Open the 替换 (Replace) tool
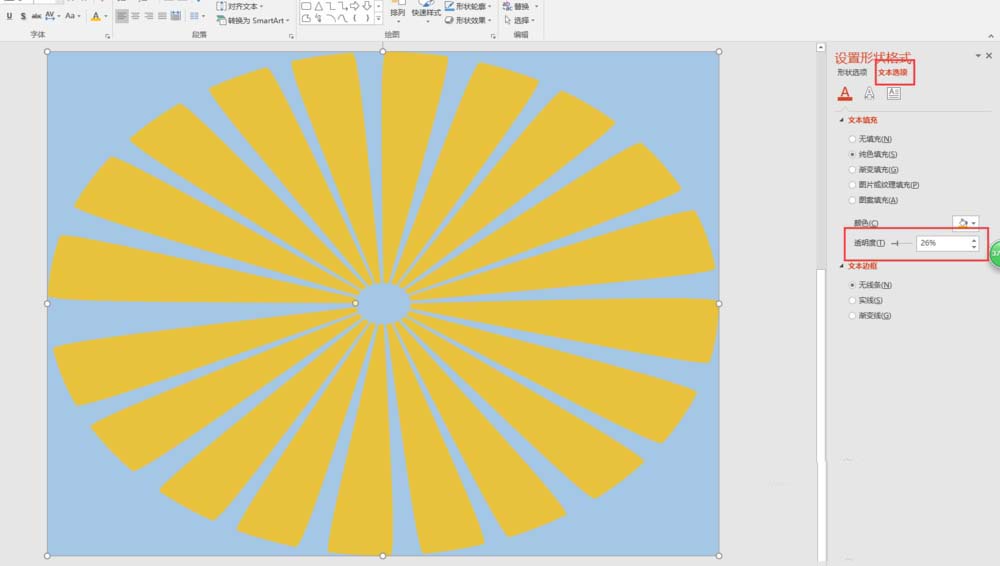This screenshot has width=1000, height=566. click(520, 6)
